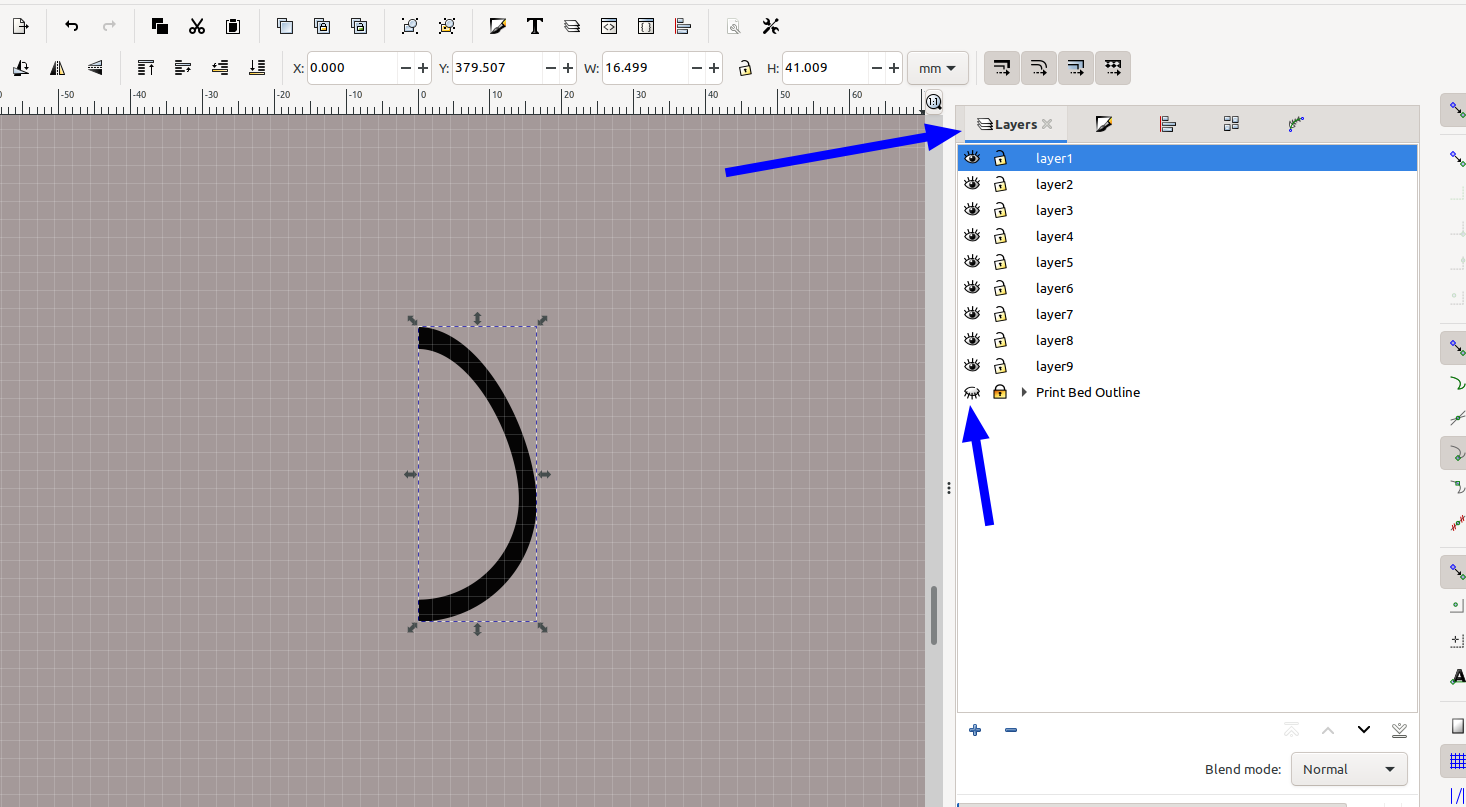1466x807 pixels.
Task: Click the H height input field
Action: click(x=825, y=68)
